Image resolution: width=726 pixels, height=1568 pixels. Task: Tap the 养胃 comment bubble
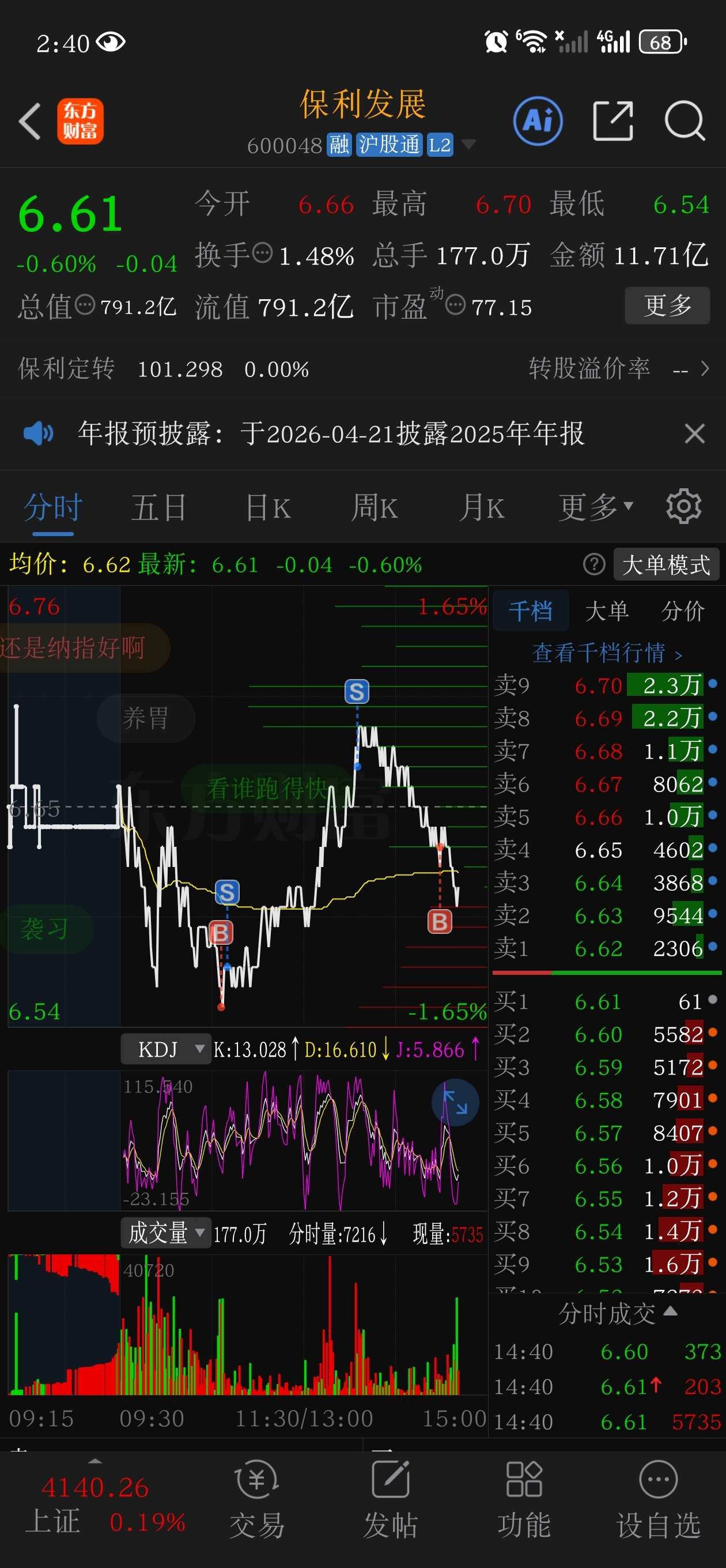(146, 718)
